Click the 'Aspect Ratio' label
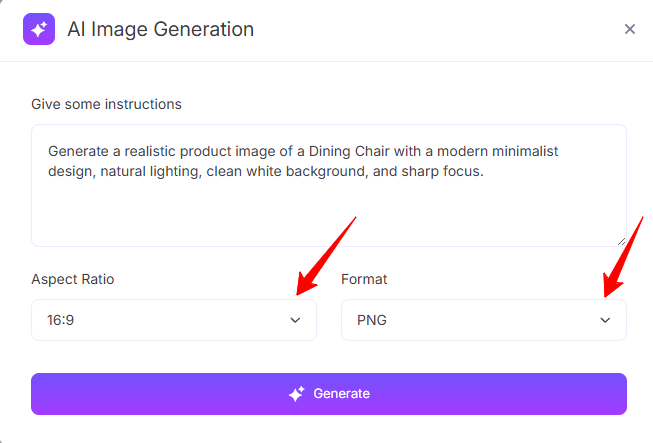 (73, 279)
